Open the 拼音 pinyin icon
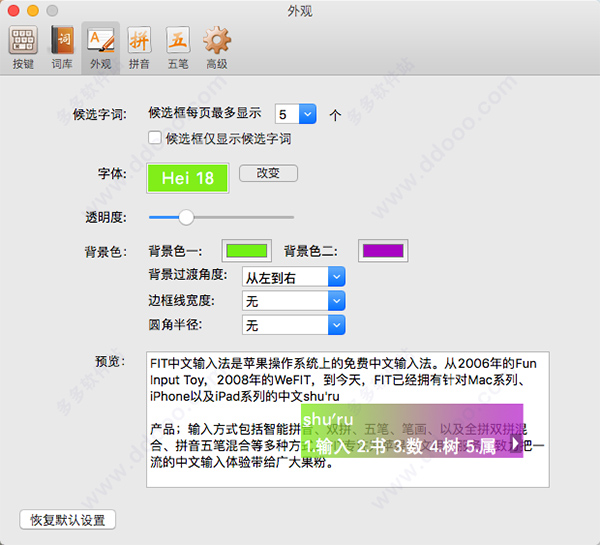The height and width of the screenshot is (545, 600). click(139, 47)
